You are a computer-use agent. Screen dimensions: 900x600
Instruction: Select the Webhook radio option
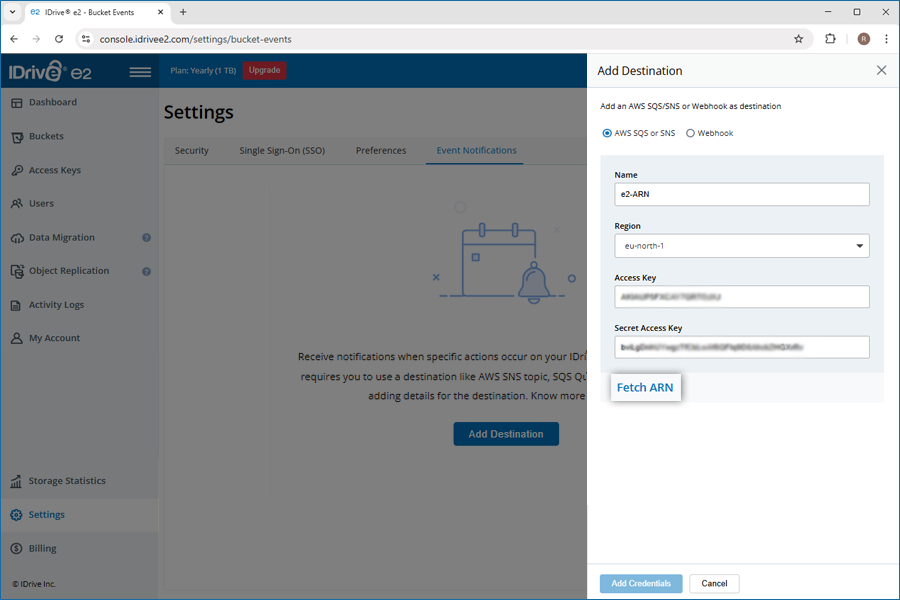tap(691, 133)
